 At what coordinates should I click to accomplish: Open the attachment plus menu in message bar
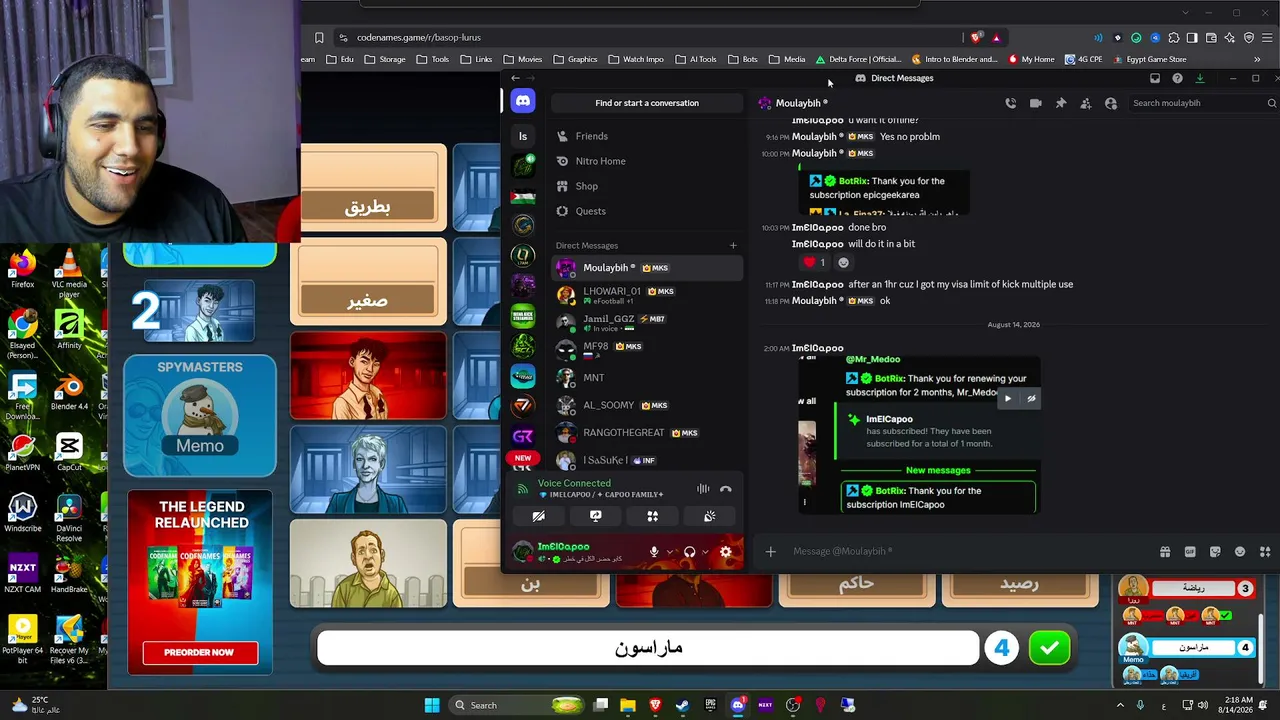click(x=770, y=551)
